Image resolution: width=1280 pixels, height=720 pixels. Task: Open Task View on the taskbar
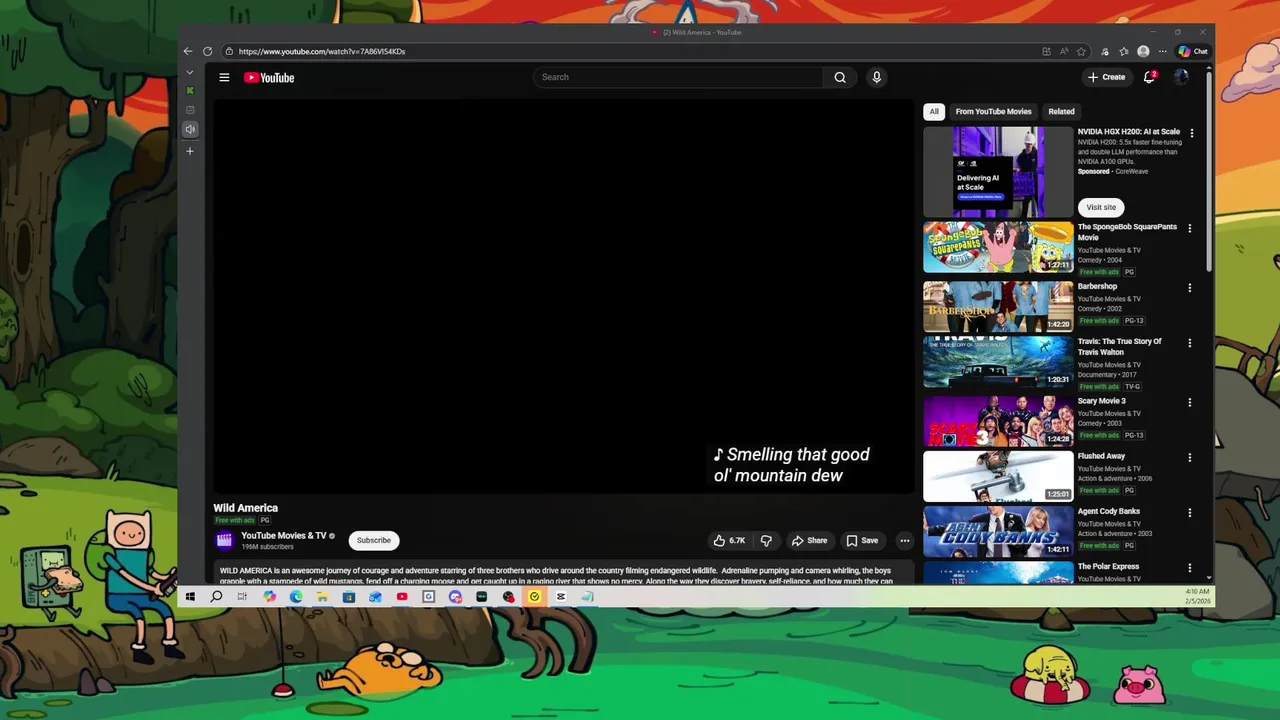[x=242, y=597]
